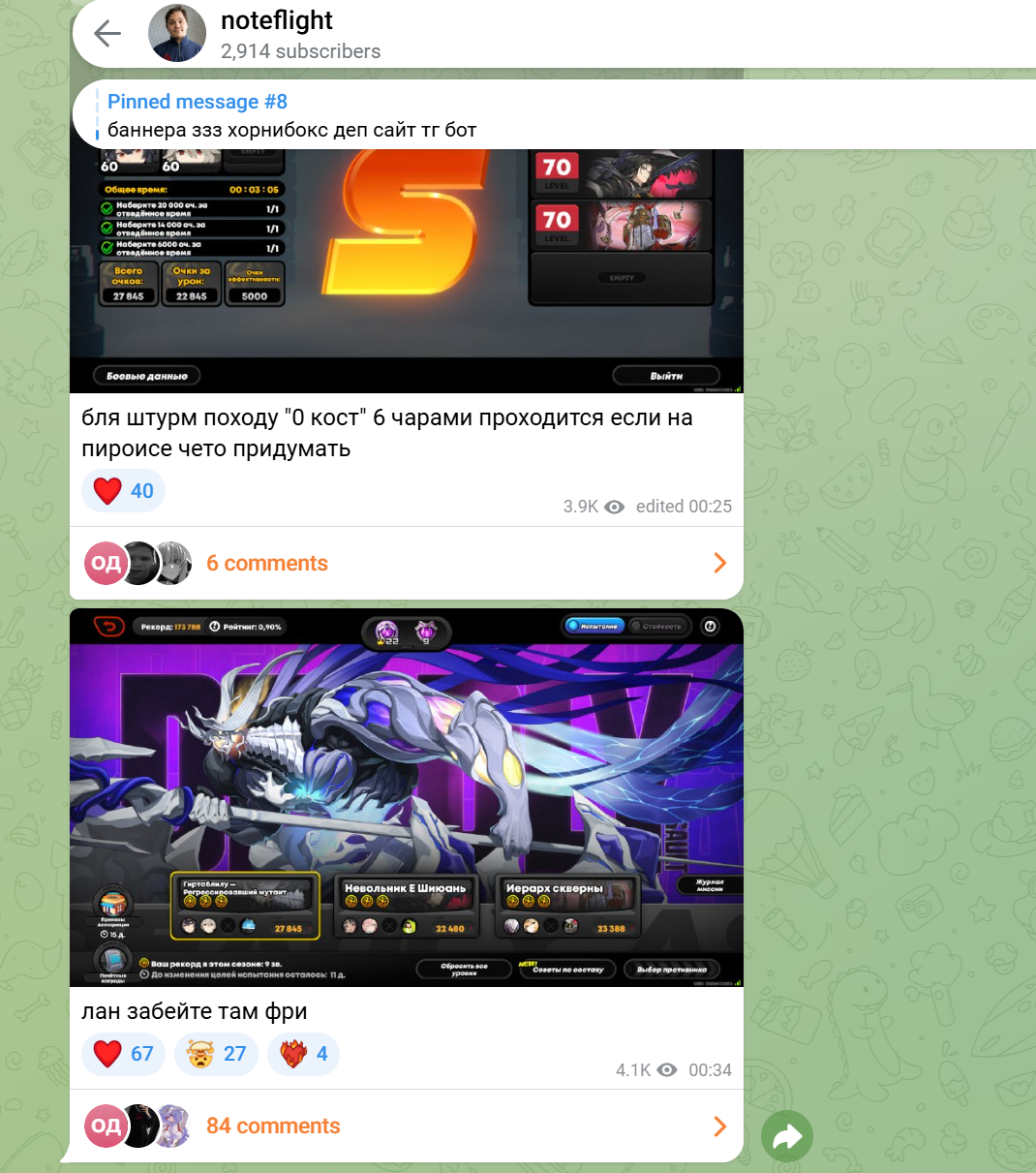This screenshot has width=1036, height=1173.
Task: Open the second screenshot with armored boss
Action: click(x=407, y=797)
